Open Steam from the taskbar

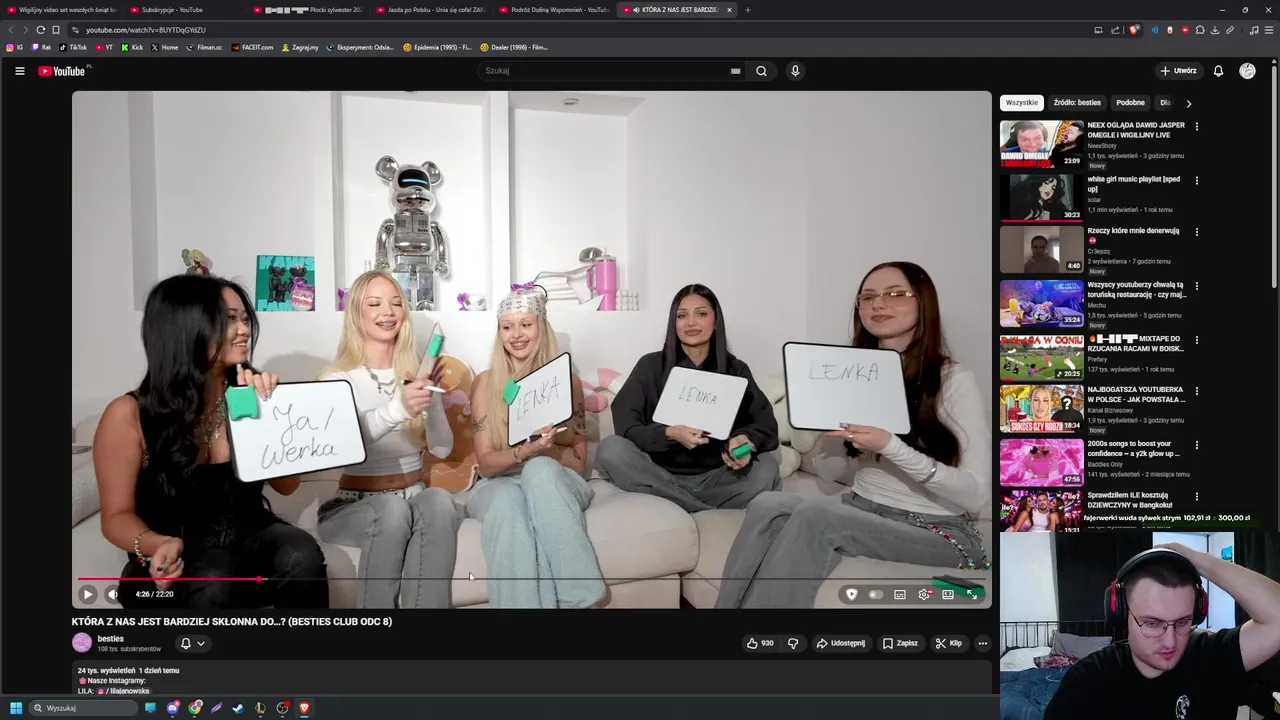(238, 708)
